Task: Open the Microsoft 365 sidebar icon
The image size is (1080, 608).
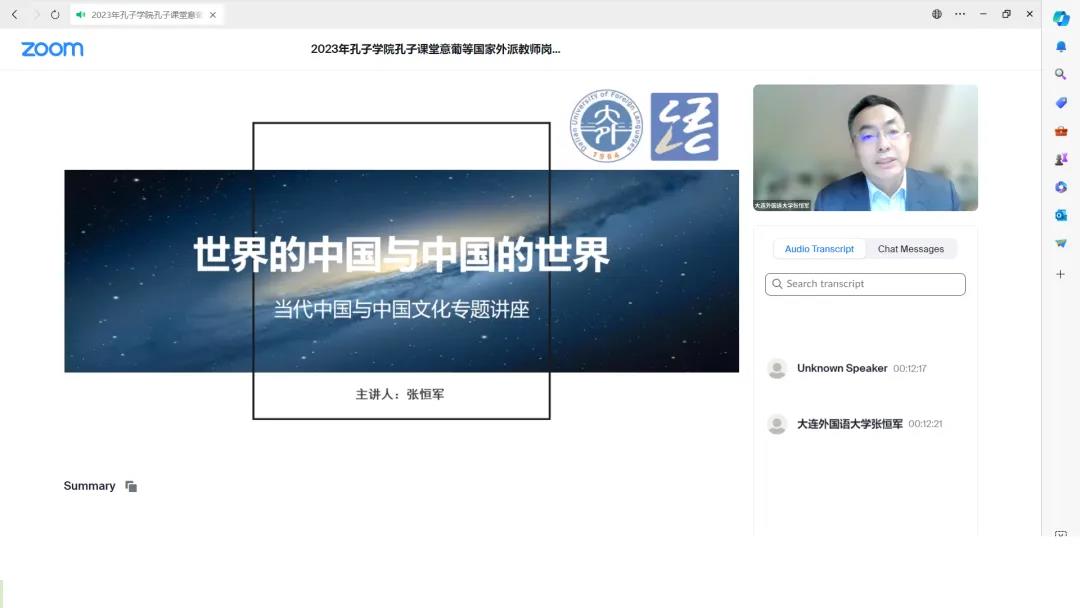Action: [1061, 187]
